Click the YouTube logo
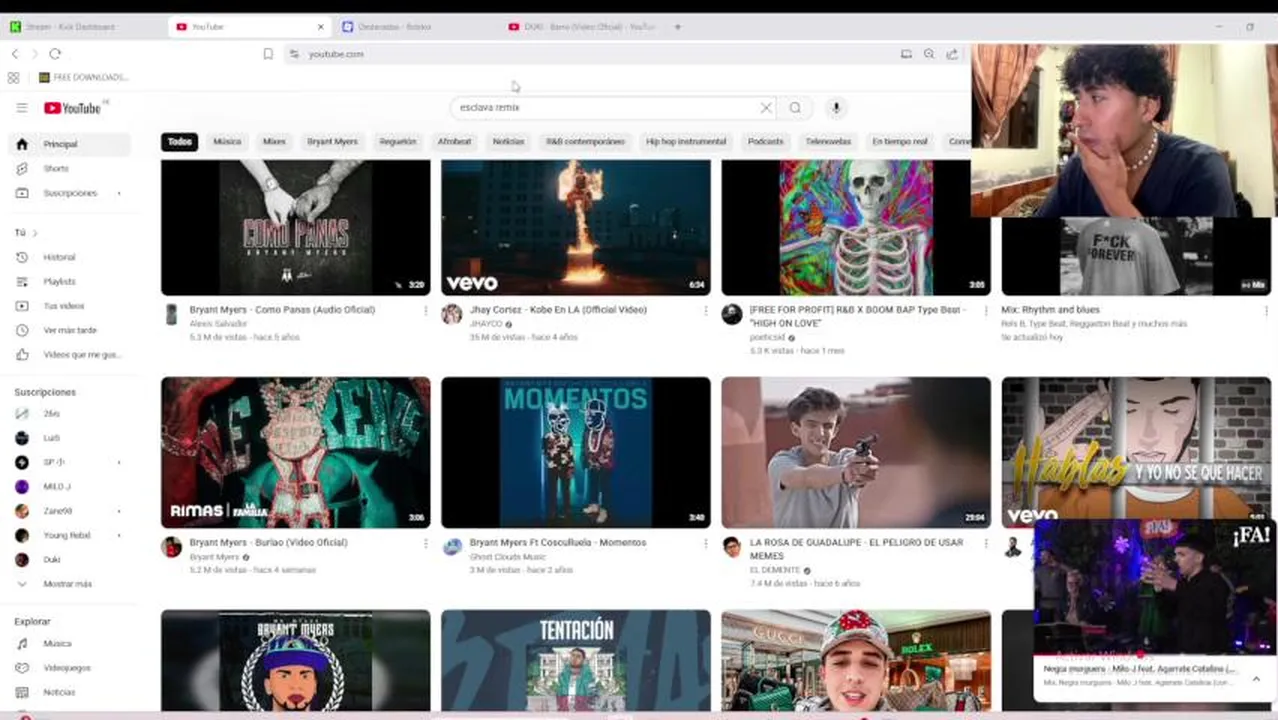Viewport: 1278px width, 720px height. 72,108
